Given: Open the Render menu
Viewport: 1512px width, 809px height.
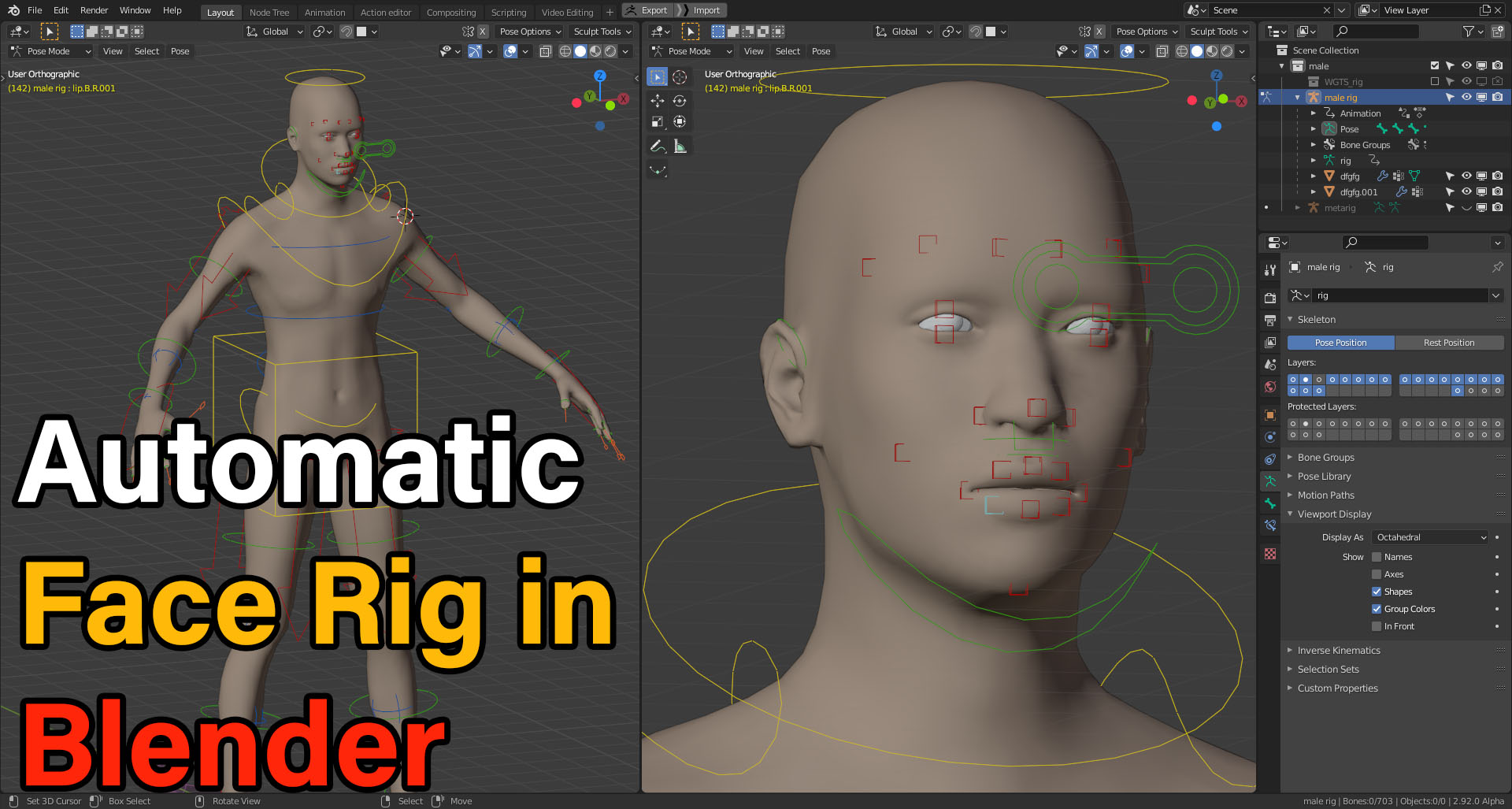Looking at the screenshot, I should [94, 10].
